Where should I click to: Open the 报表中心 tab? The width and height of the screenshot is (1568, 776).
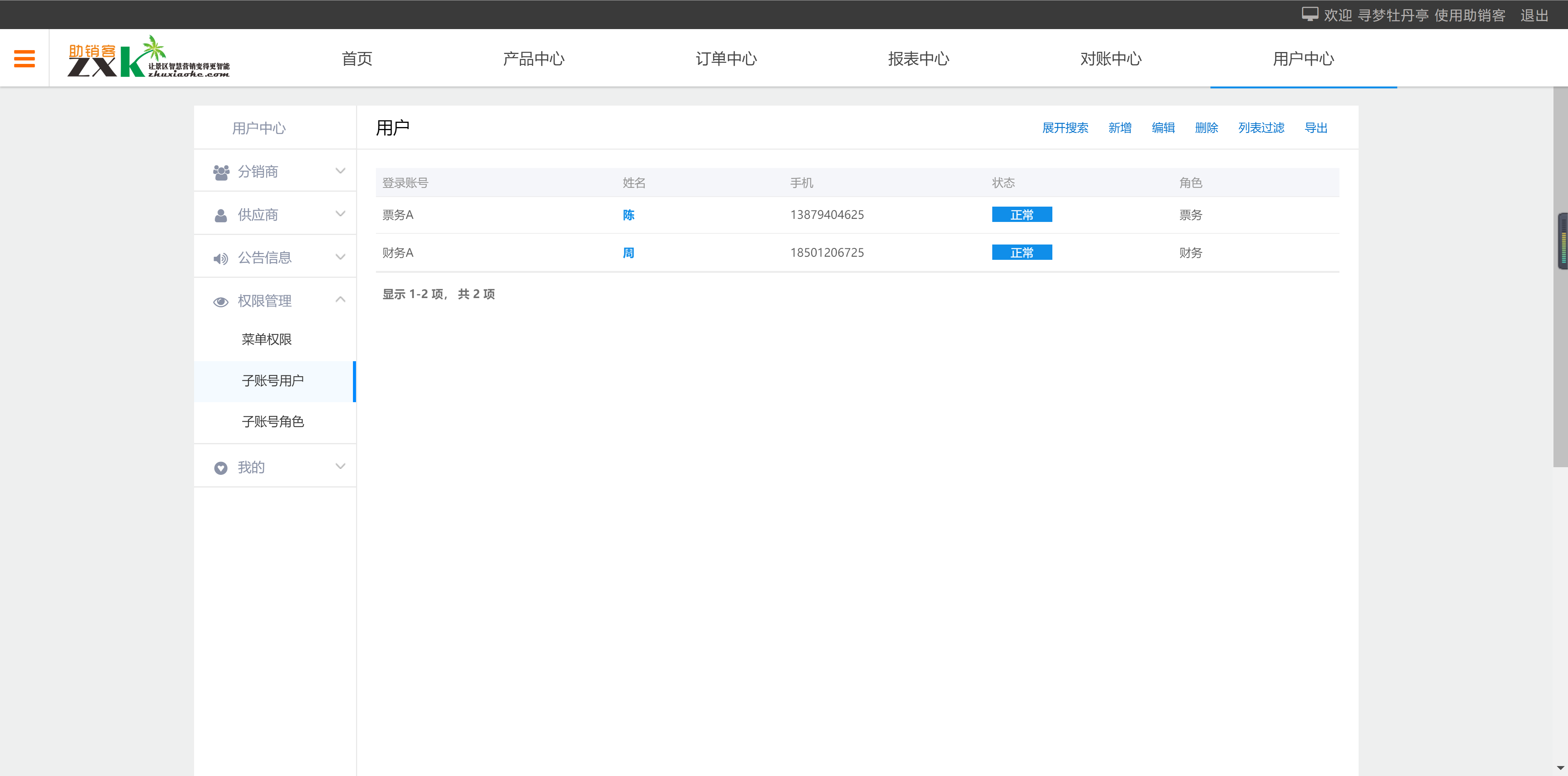(918, 59)
